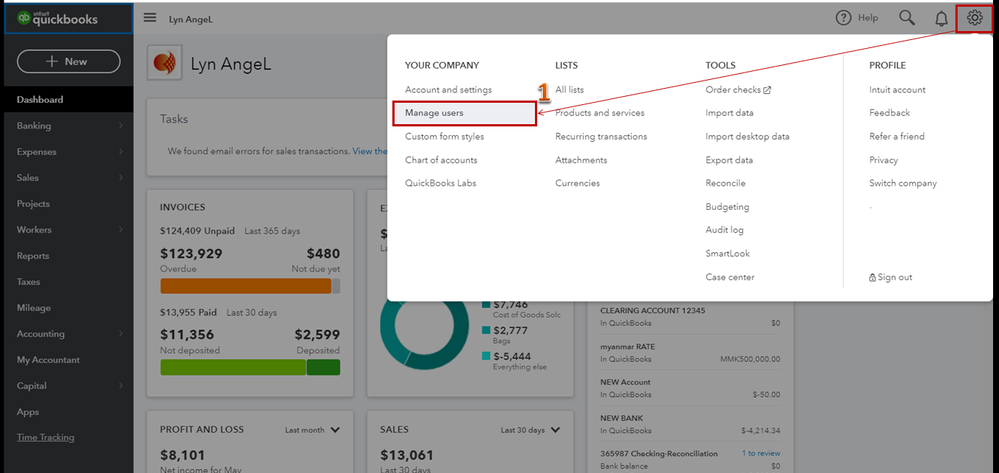This screenshot has height=473, width=999.
Task: Click Switch company
Action: point(903,184)
